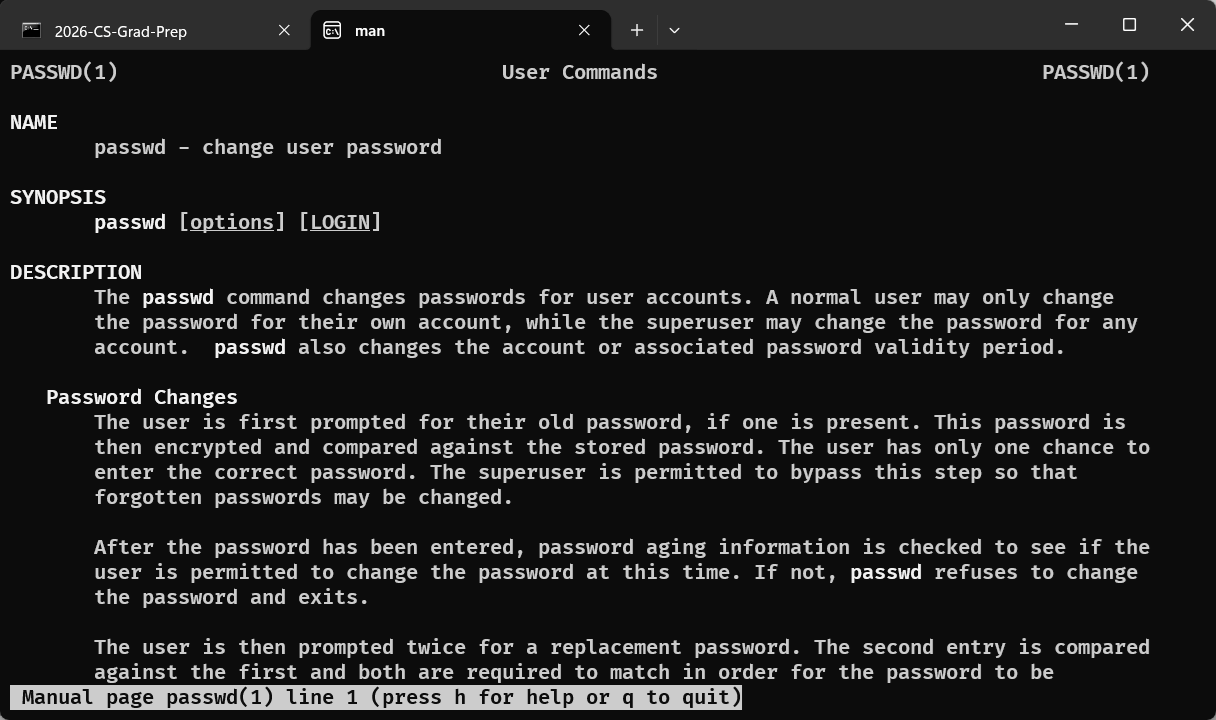Minimize the terminal window

(x=1071, y=25)
